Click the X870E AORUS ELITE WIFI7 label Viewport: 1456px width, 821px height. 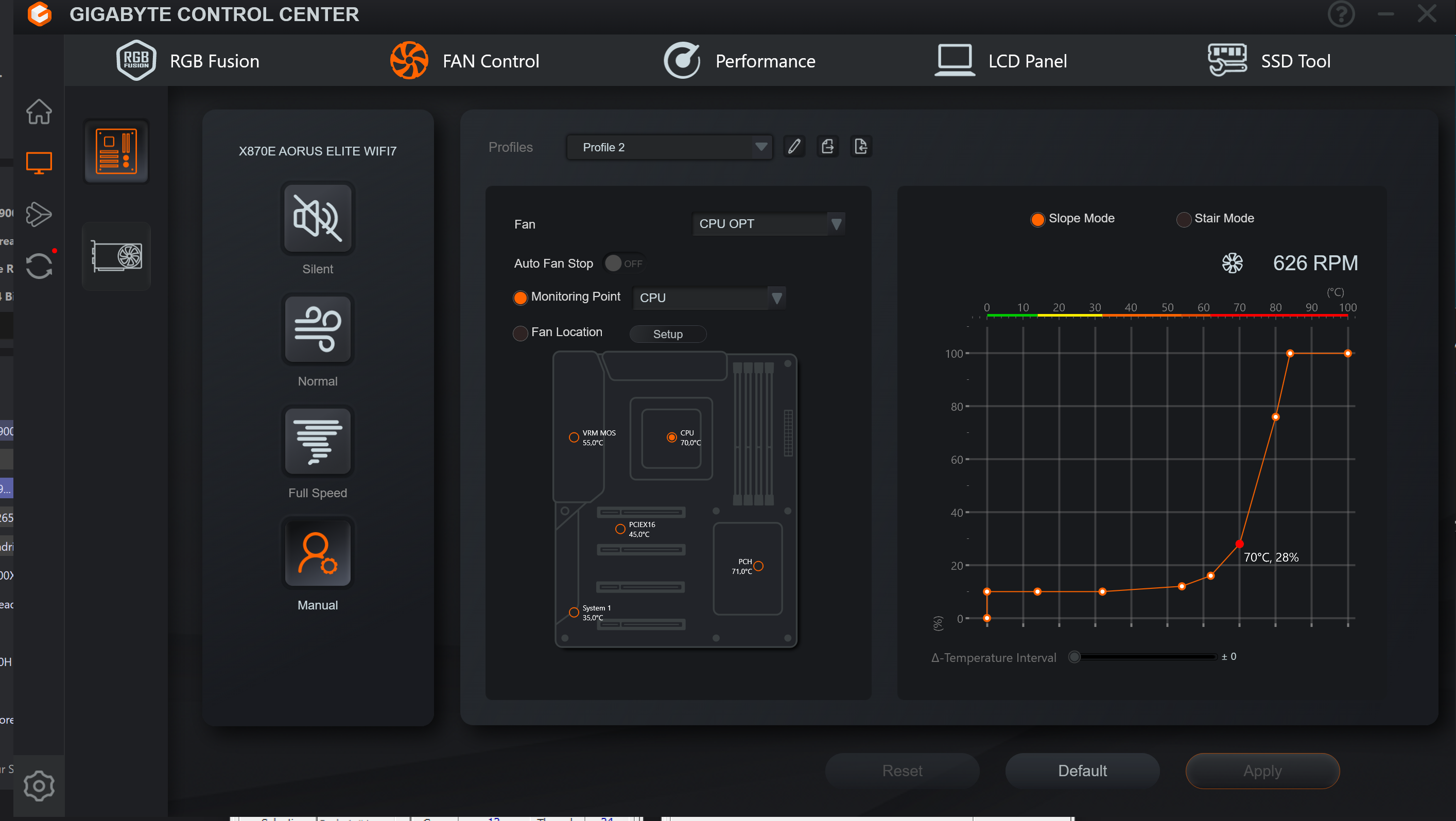pyautogui.click(x=318, y=151)
